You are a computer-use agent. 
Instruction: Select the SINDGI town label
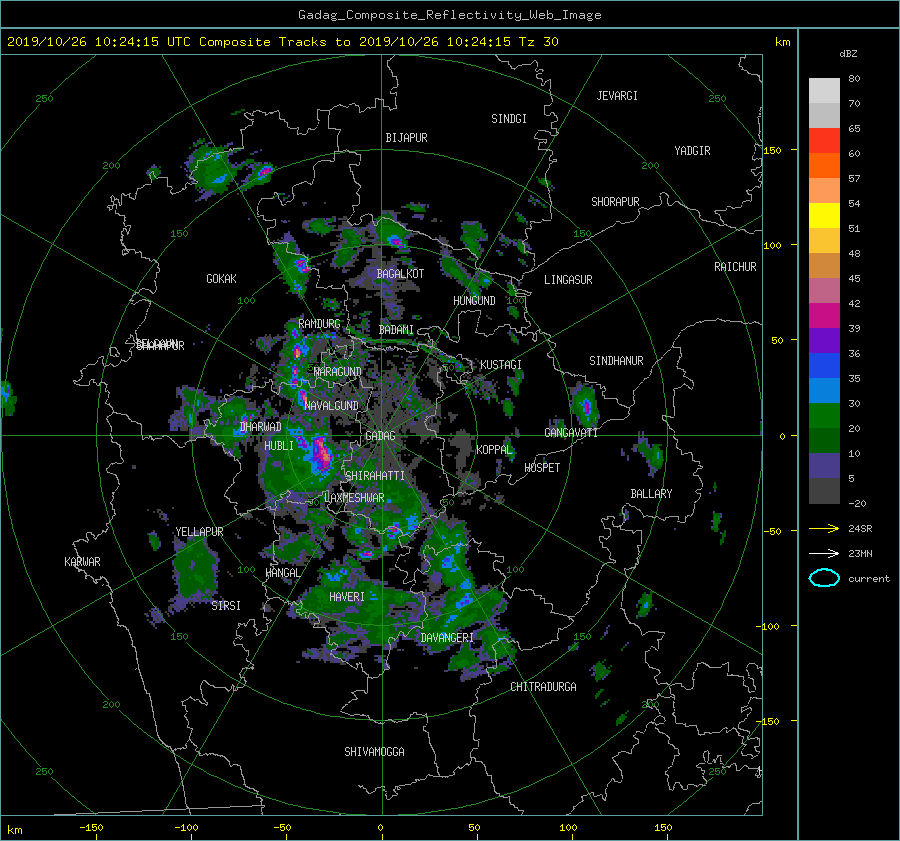click(x=509, y=119)
